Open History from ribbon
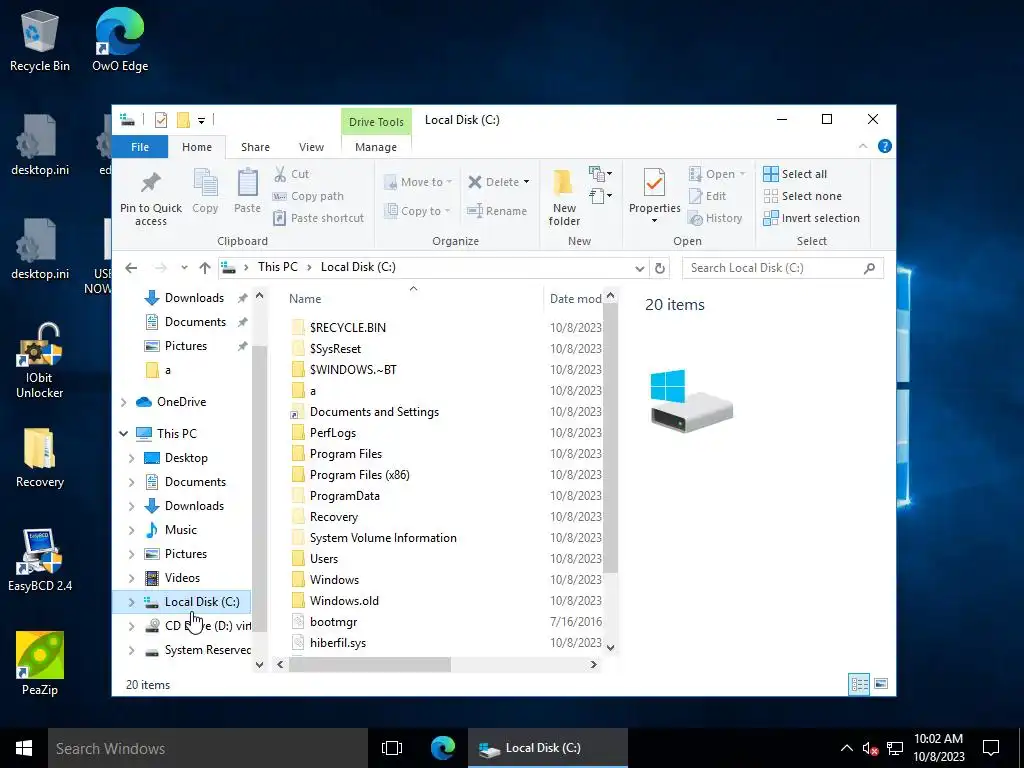 point(715,218)
